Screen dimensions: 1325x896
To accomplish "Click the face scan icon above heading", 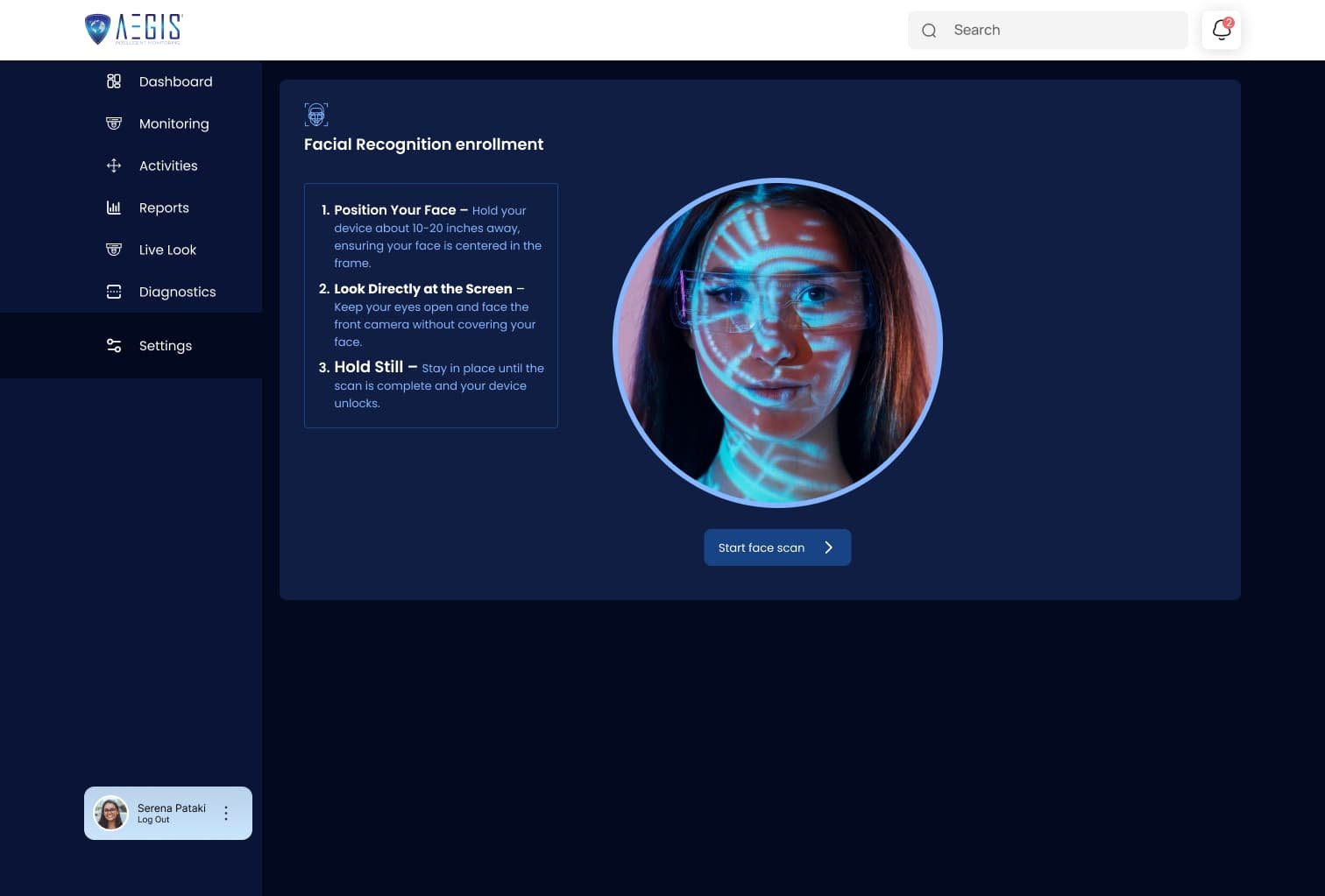I will coord(316,115).
